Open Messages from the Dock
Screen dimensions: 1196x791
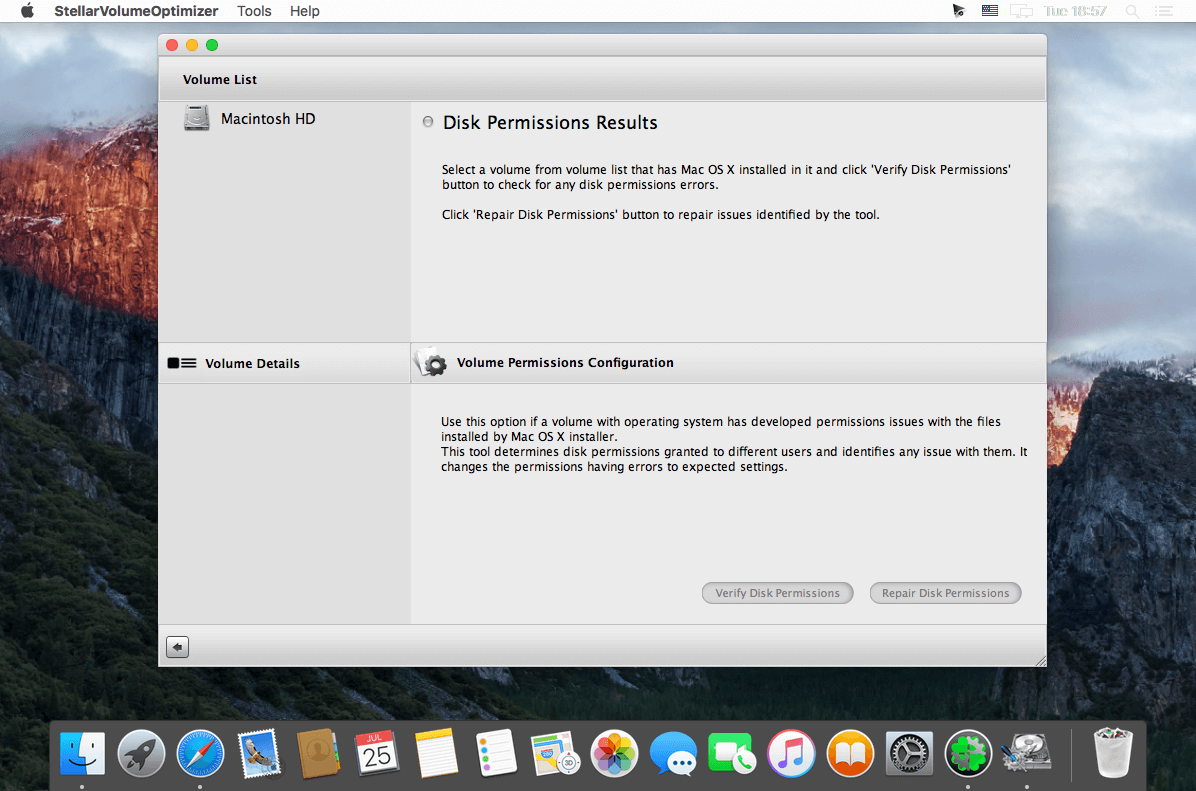(x=674, y=754)
